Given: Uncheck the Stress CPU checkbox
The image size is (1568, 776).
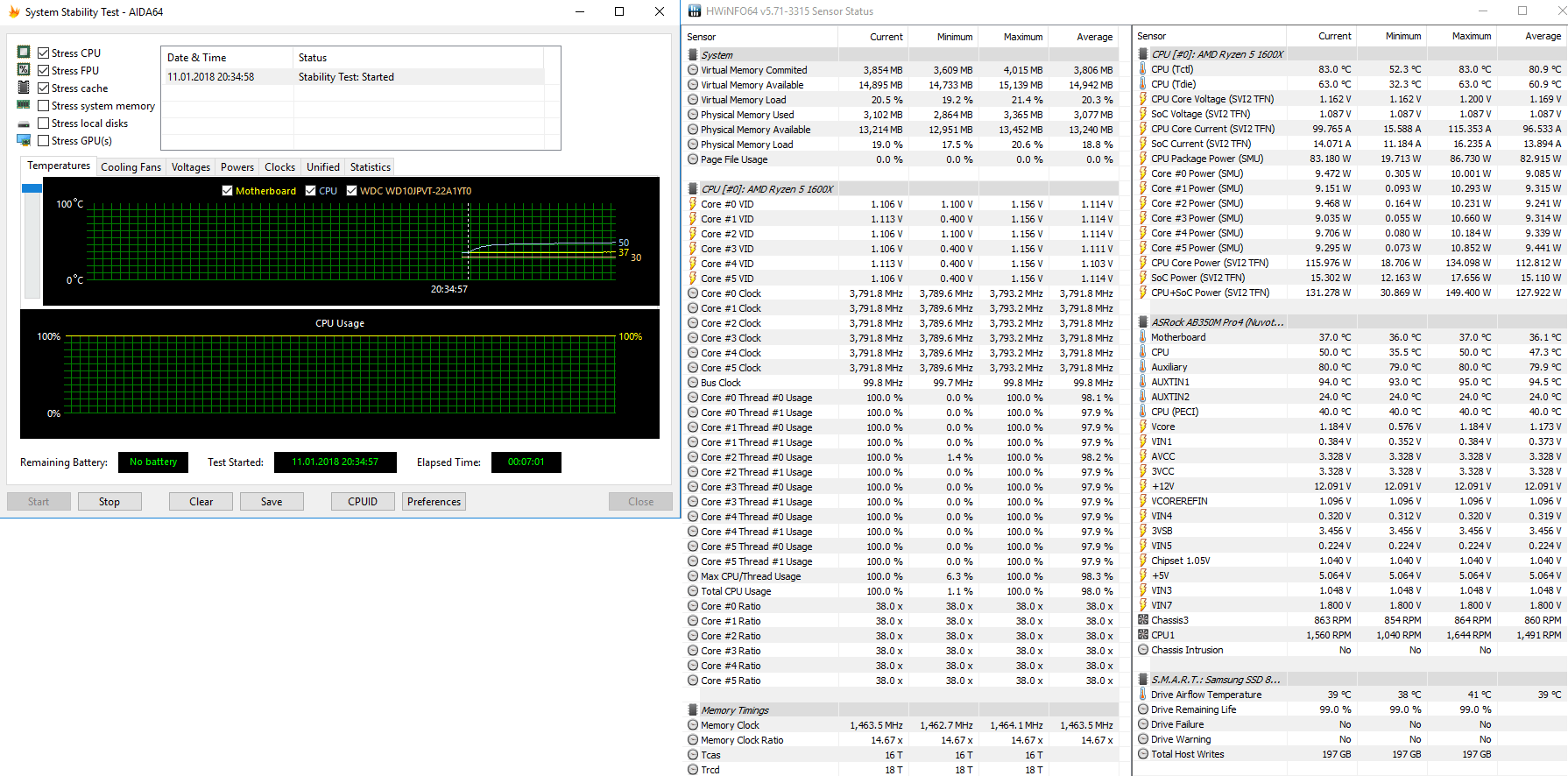Looking at the screenshot, I should pyautogui.click(x=43, y=53).
